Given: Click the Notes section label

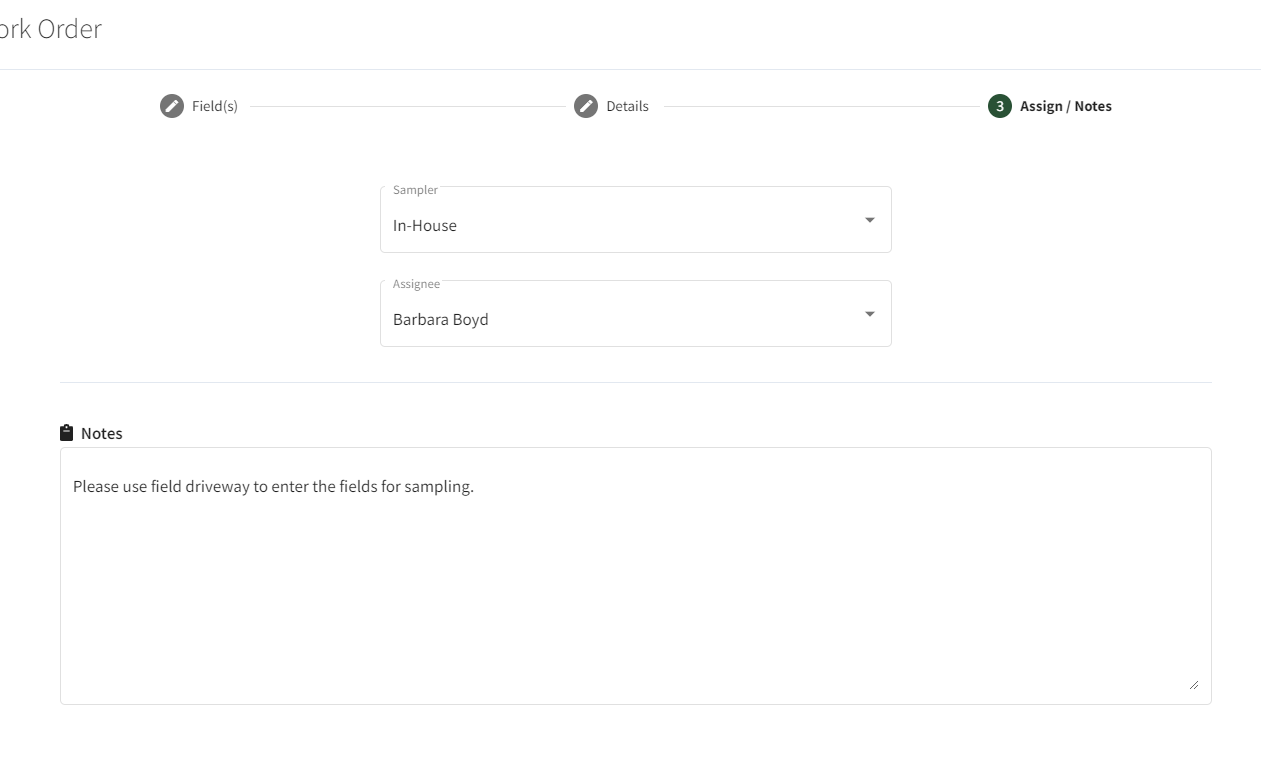Looking at the screenshot, I should (x=102, y=434).
